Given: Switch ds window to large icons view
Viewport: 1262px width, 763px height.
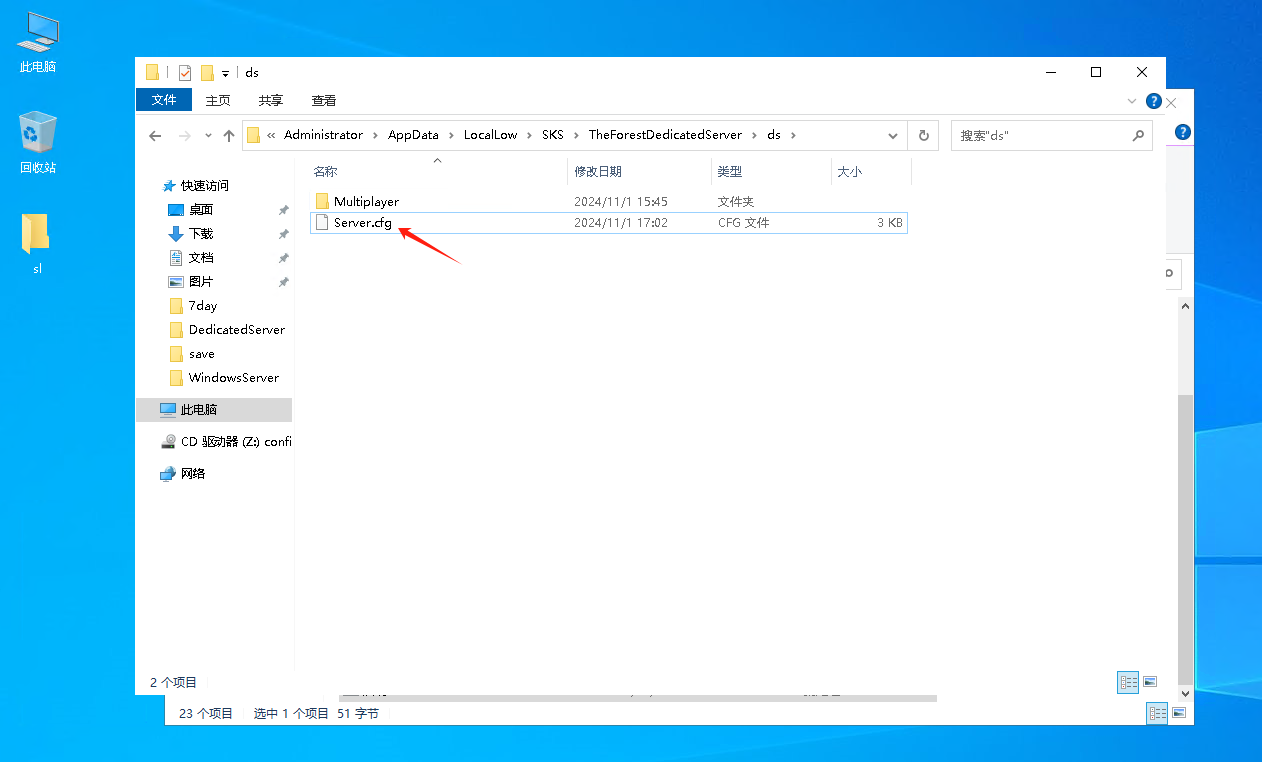Looking at the screenshot, I should tap(1150, 682).
